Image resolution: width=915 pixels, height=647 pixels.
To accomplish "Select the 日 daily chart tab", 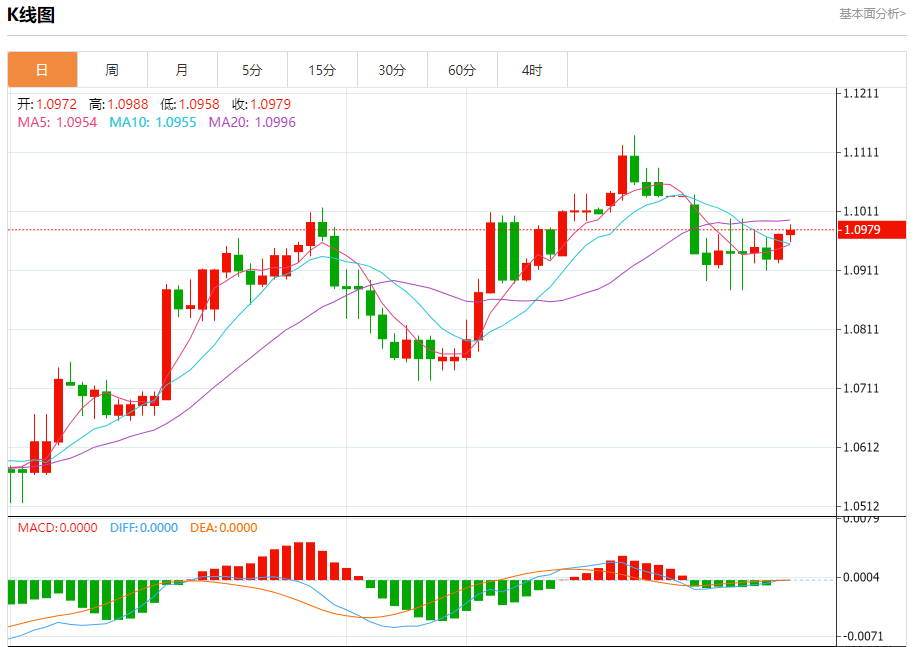I will point(43,69).
